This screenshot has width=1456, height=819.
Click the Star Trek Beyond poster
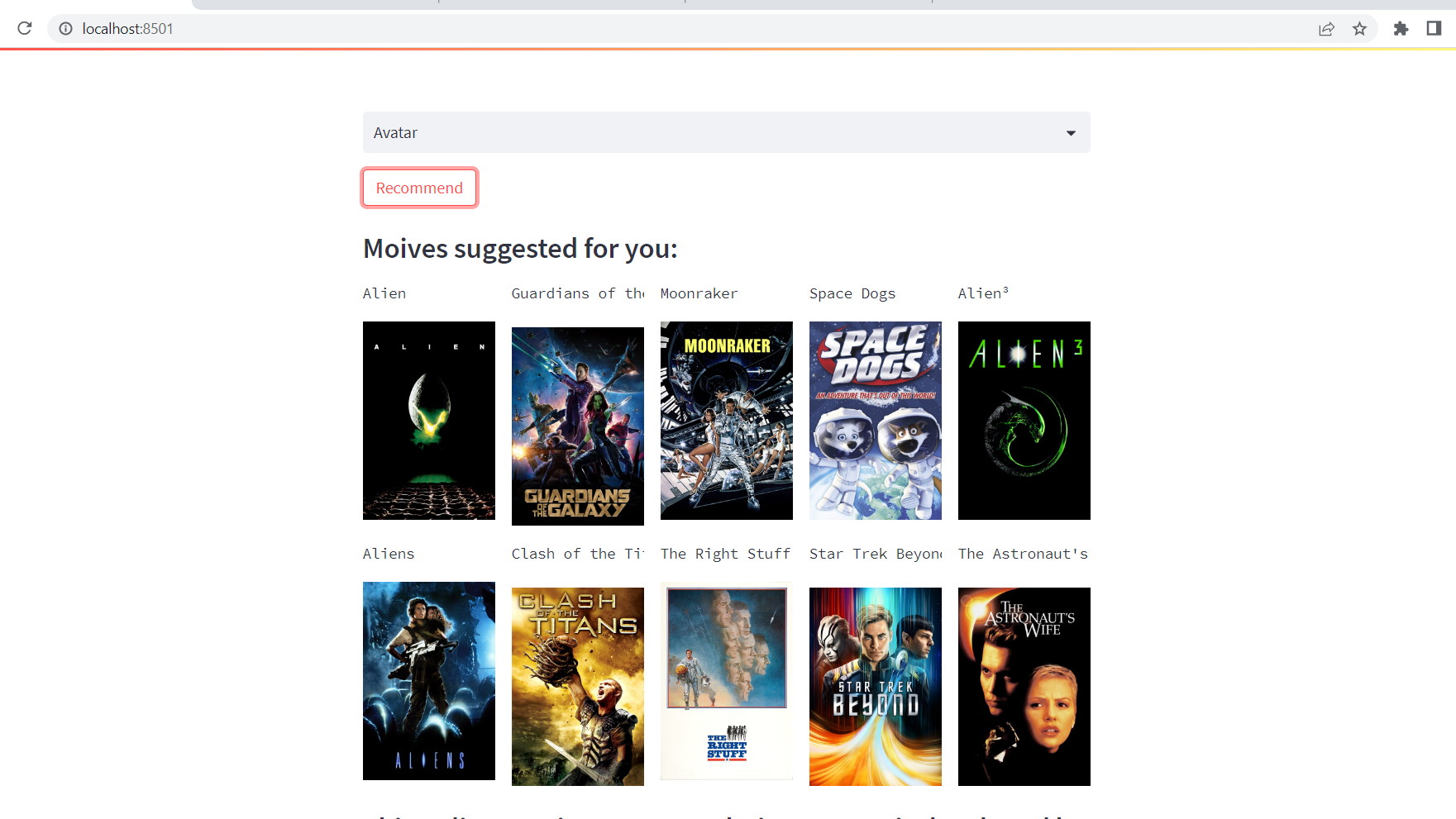[x=875, y=687]
